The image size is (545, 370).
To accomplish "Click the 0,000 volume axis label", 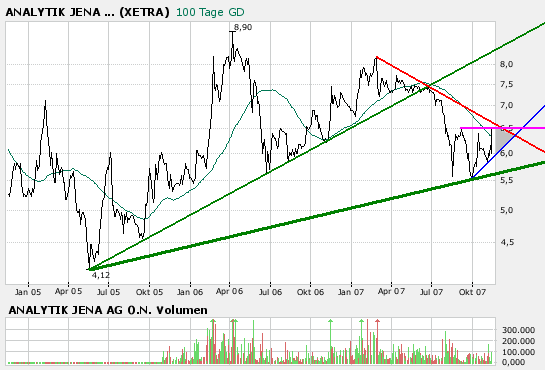I will (x=513, y=362).
